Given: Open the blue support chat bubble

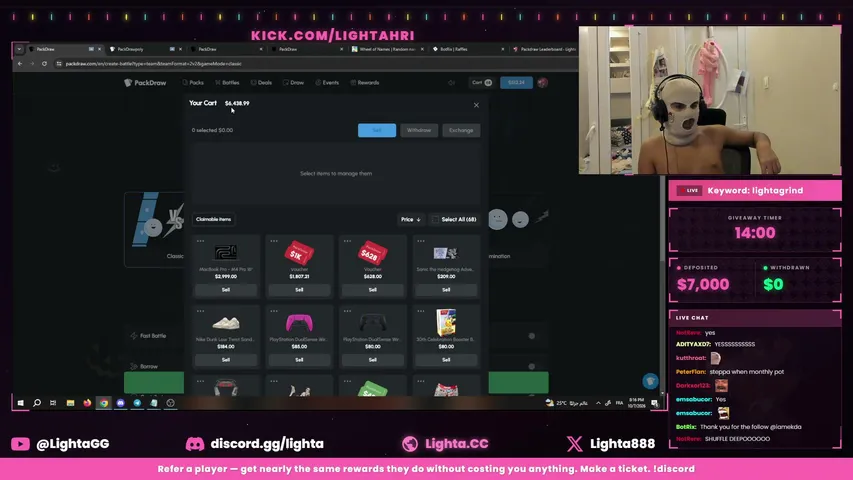Looking at the screenshot, I should 650,381.
